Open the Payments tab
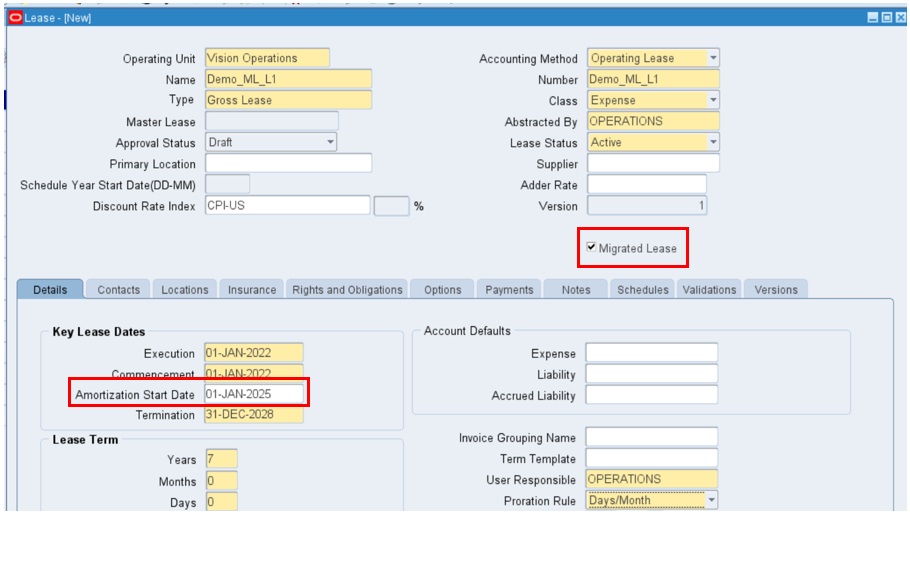910x562 pixels. [x=509, y=290]
